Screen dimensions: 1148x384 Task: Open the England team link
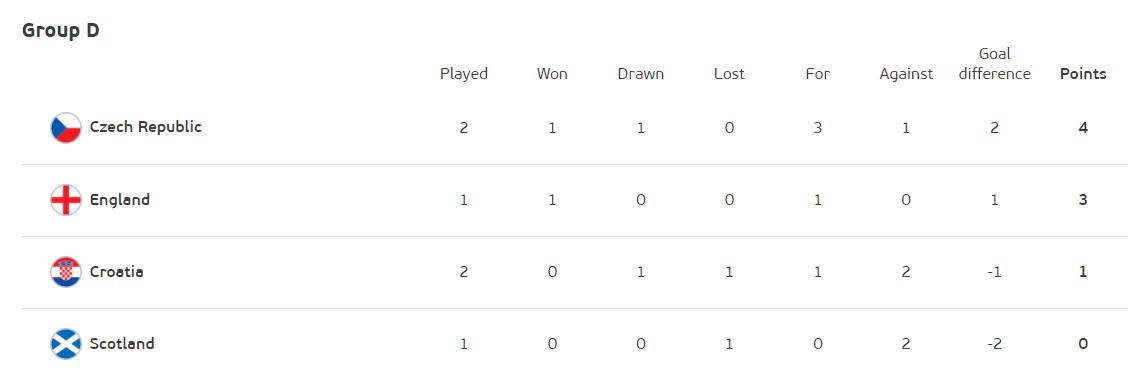click(119, 199)
